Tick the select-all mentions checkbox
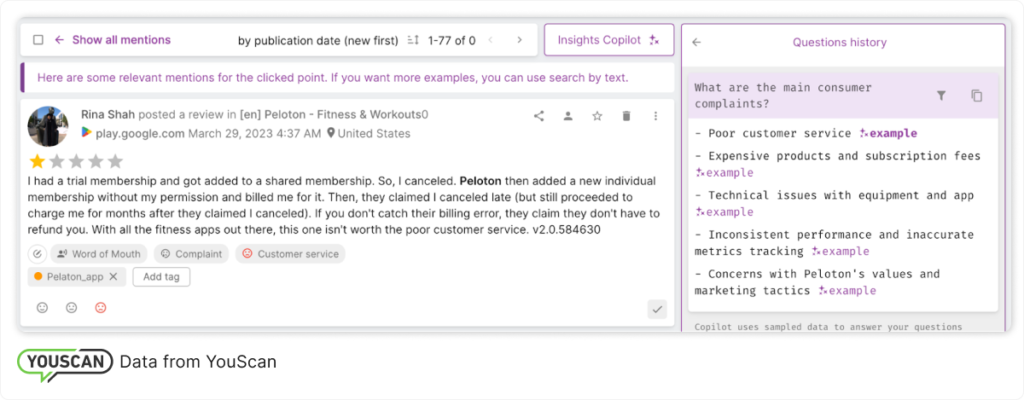The height and width of the screenshot is (400, 1024). coord(39,40)
